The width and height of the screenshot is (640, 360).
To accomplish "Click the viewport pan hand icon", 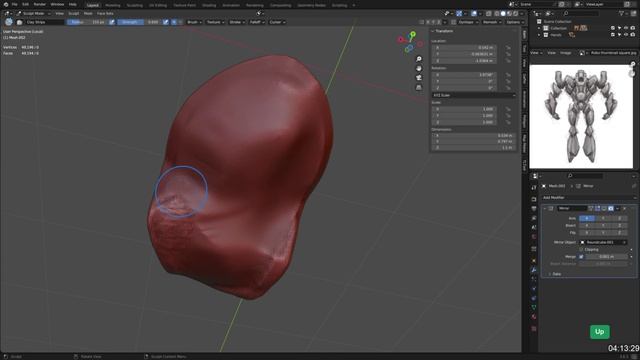I will pos(419,69).
